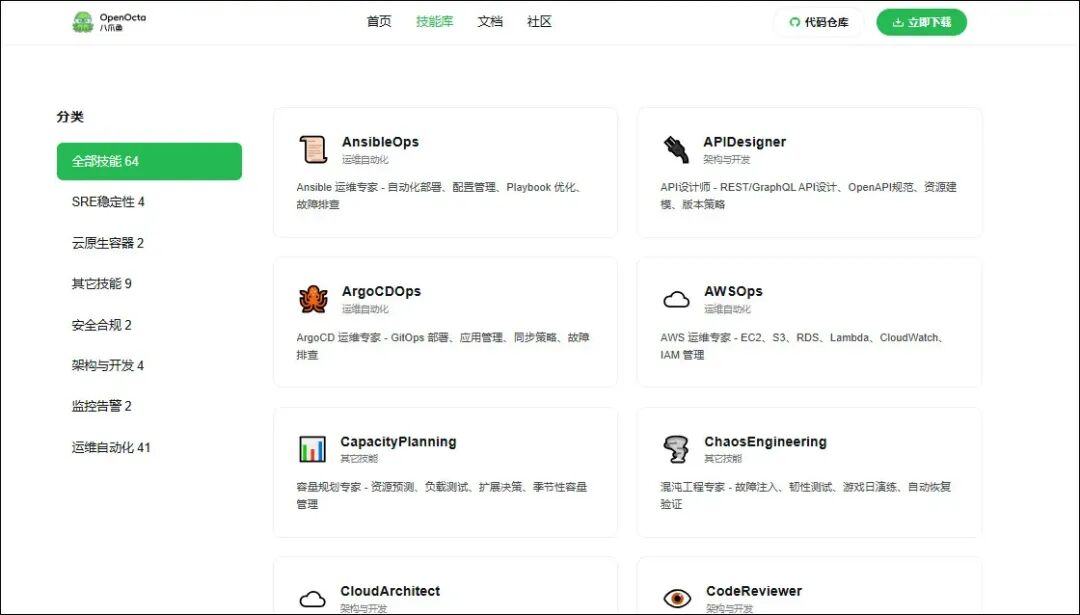Open the 社区 nav item
Viewport: 1080px width, 615px height.
coord(539,21)
